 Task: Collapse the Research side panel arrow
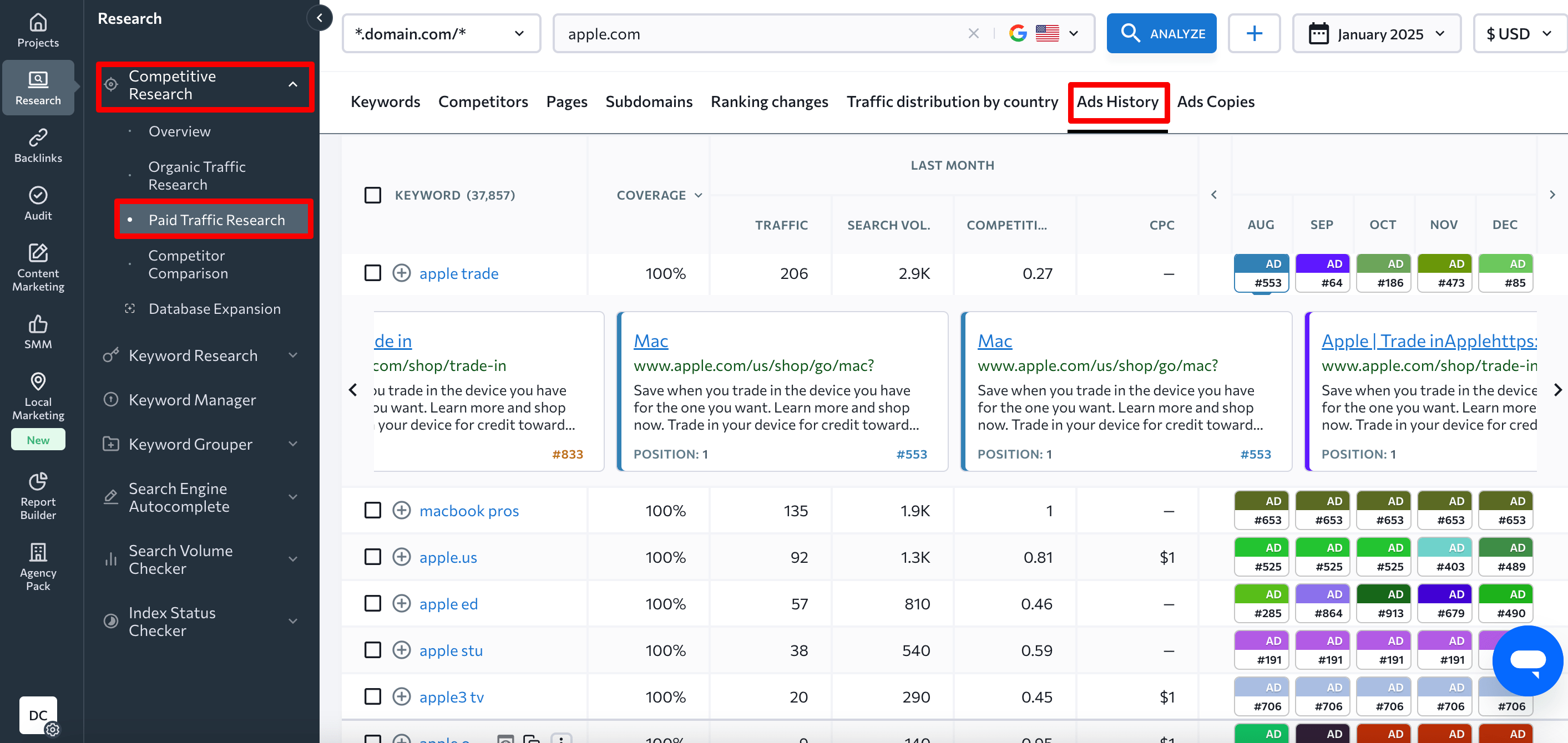(320, 18)
